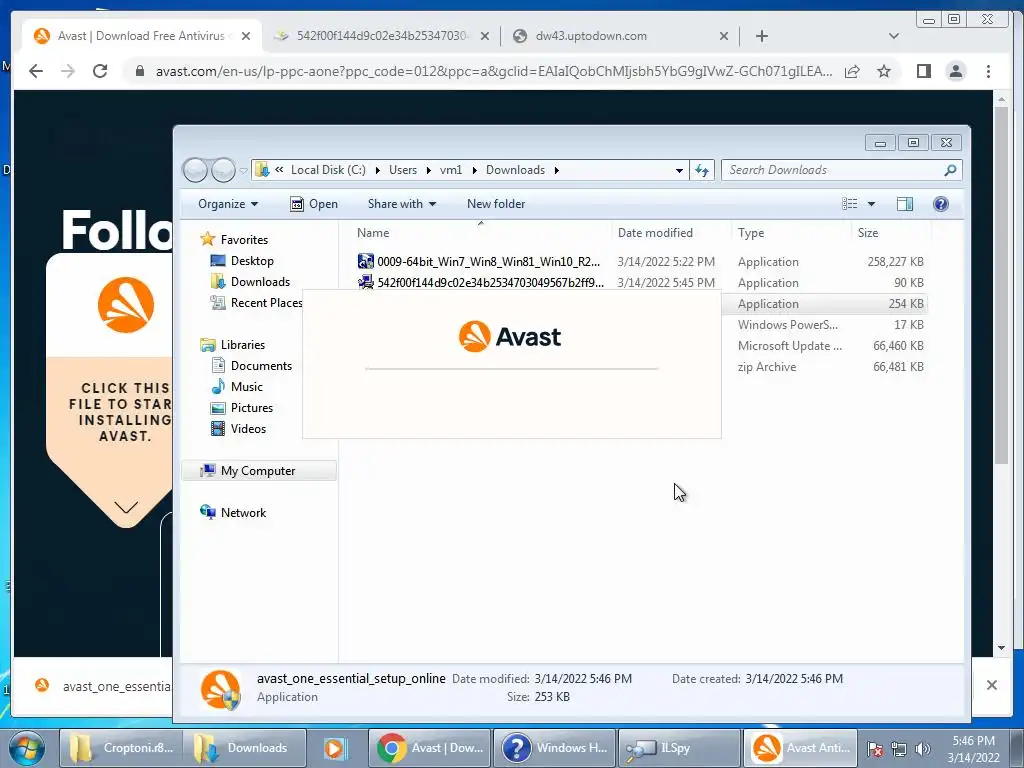Select the Avast Download Free Antivirus tab

[x=142, y=36]
